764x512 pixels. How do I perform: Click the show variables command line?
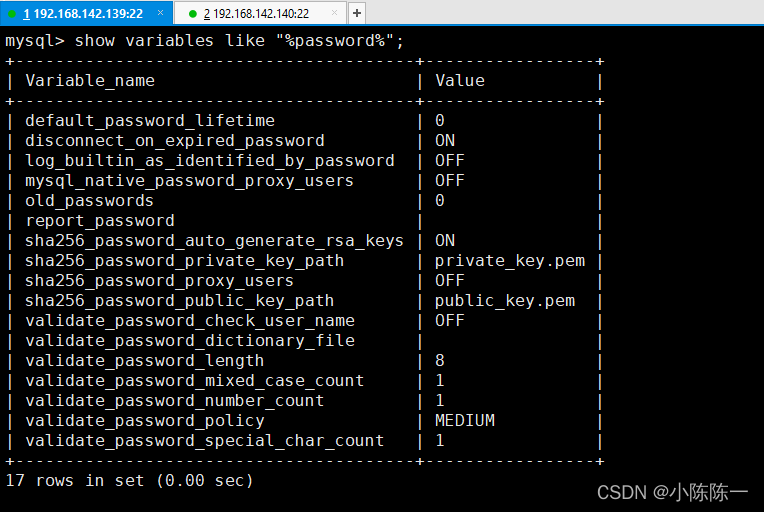(205, 40)
